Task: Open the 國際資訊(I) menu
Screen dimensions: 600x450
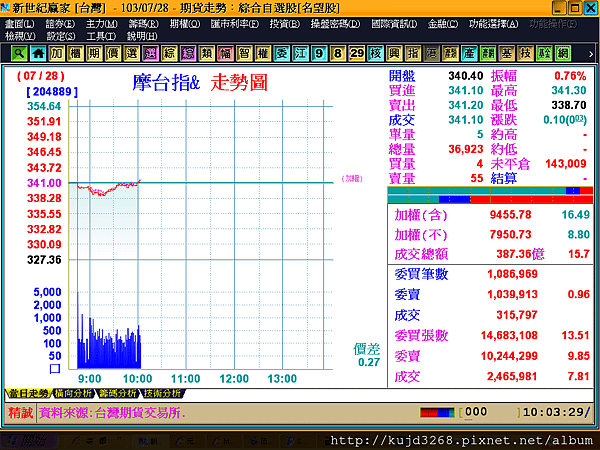Action: (x=394, y=24)
